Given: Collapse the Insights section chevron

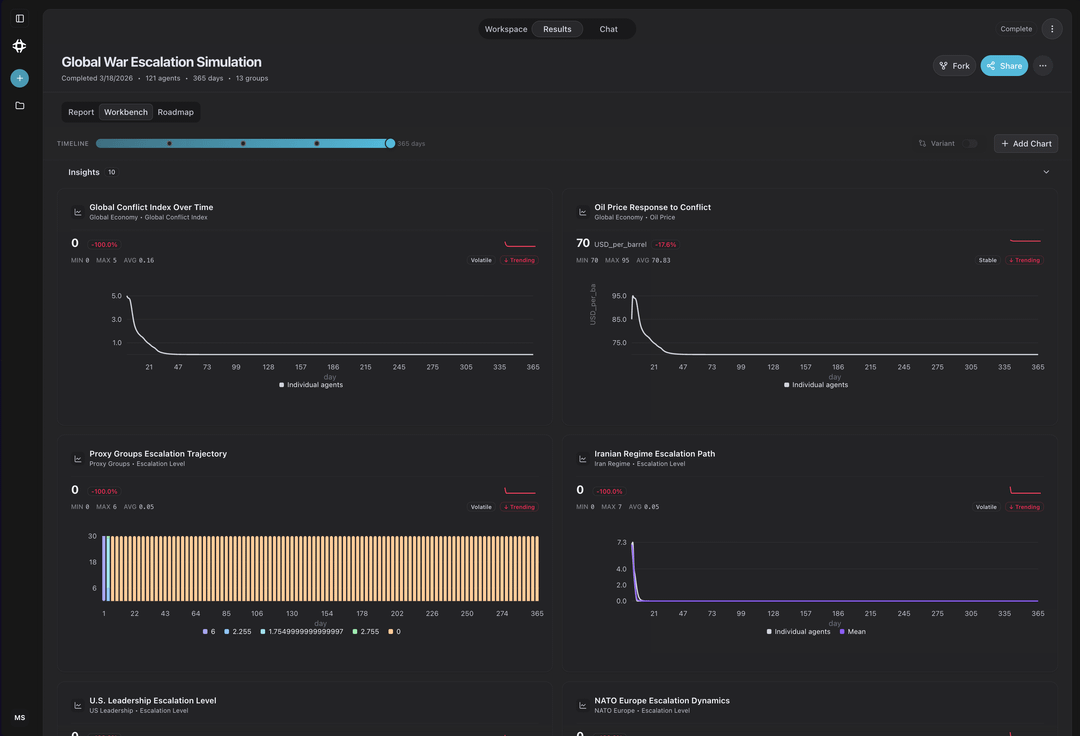Looking at the screenshot, I should [x=1046, y=172].
